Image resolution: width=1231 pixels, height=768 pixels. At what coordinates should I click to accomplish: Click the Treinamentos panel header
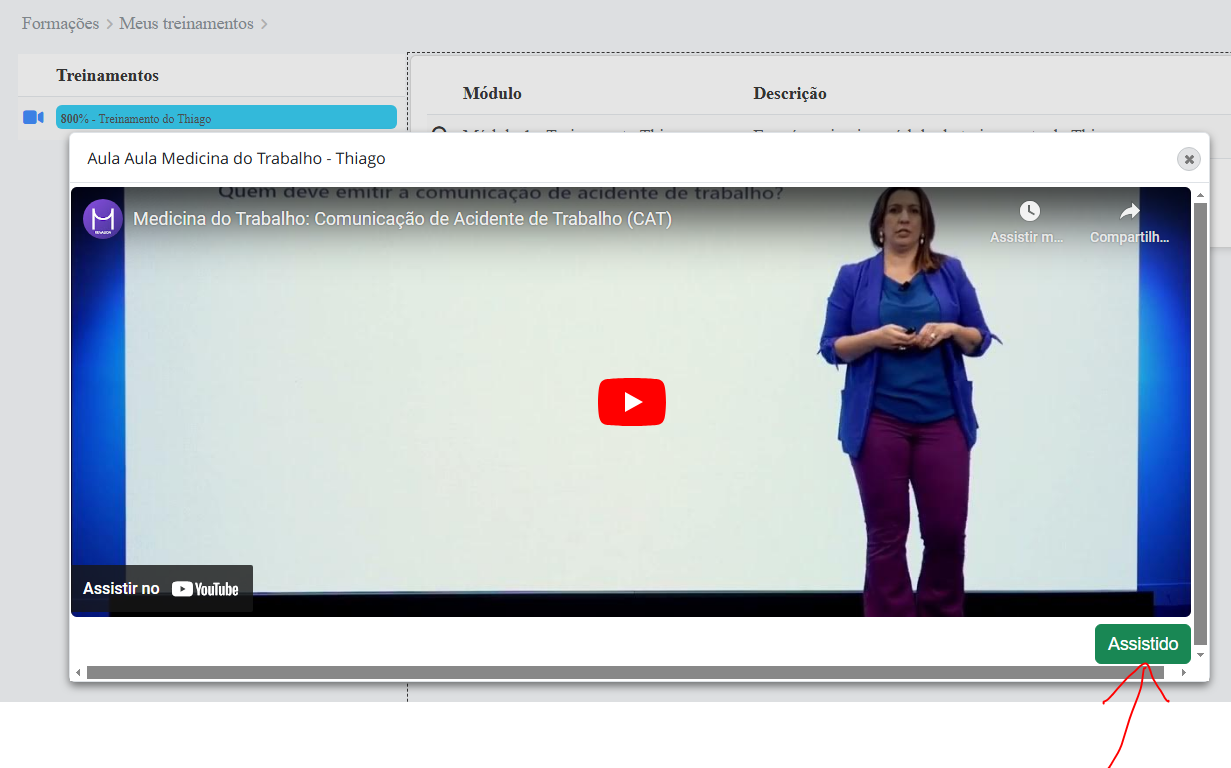click(107, 75)
